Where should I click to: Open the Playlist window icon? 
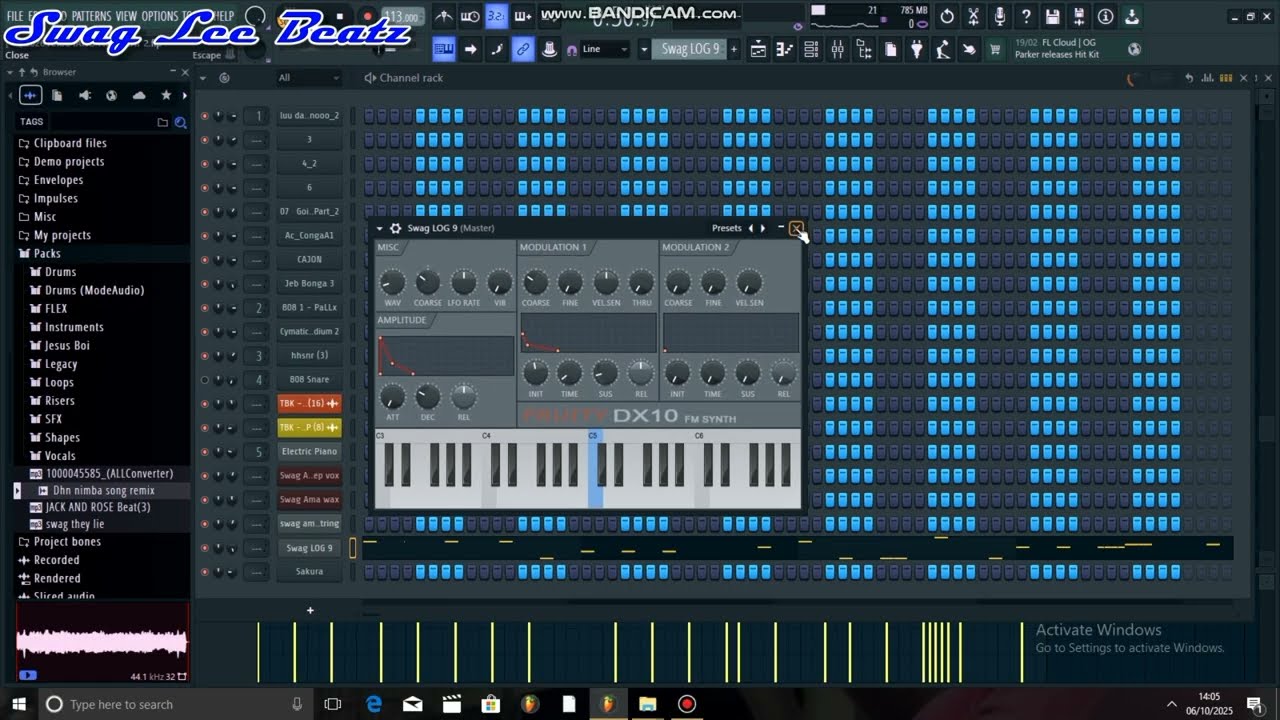pos(759,49)
